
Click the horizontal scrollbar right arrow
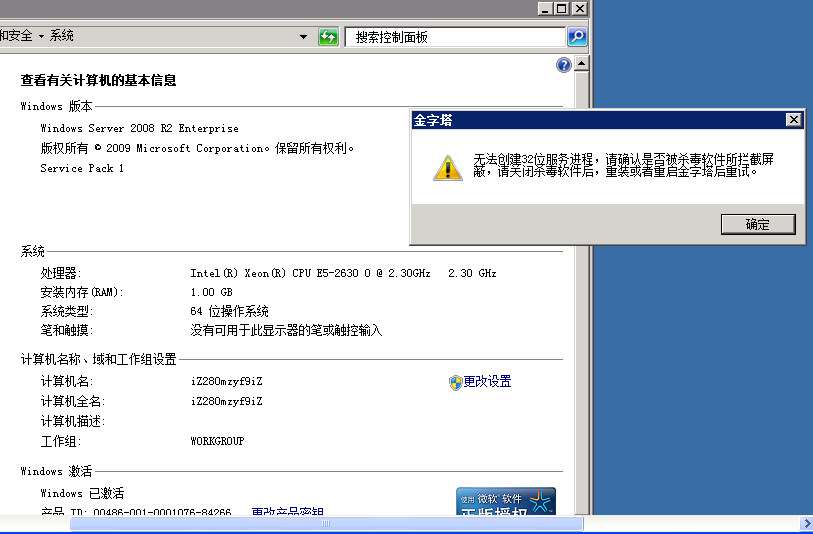point(806,524)
